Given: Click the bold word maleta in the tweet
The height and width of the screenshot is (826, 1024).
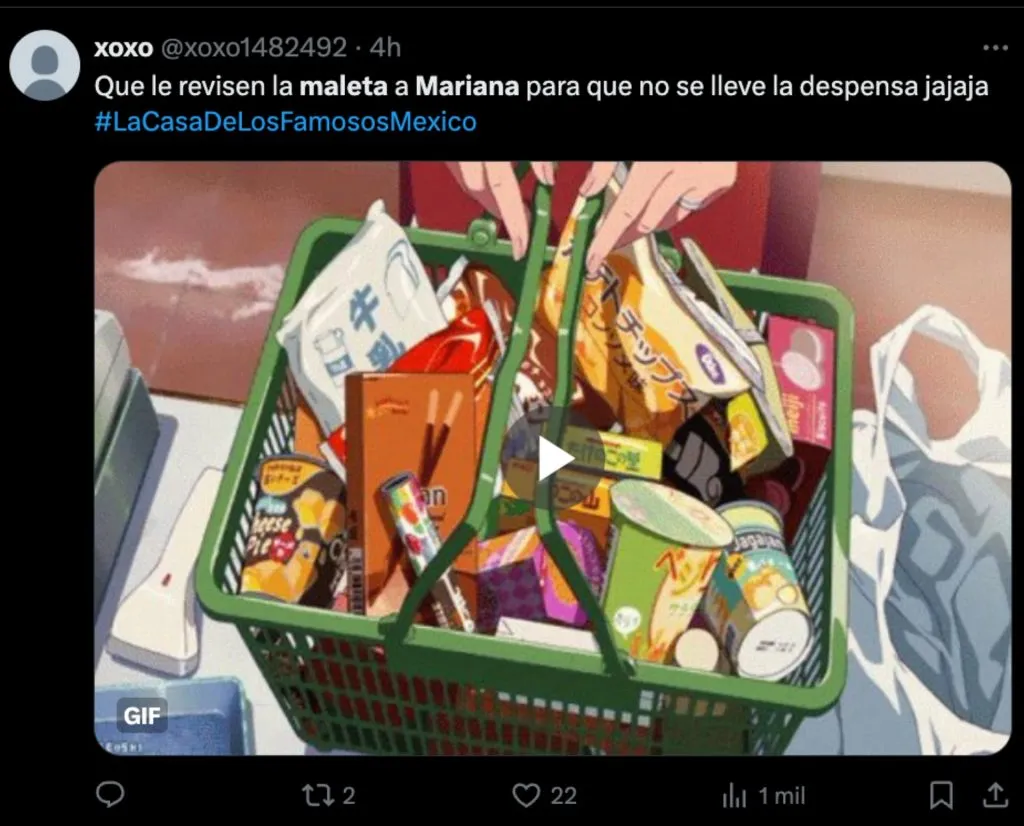Looking at the screenshot, I should click(x=344, y=86).
